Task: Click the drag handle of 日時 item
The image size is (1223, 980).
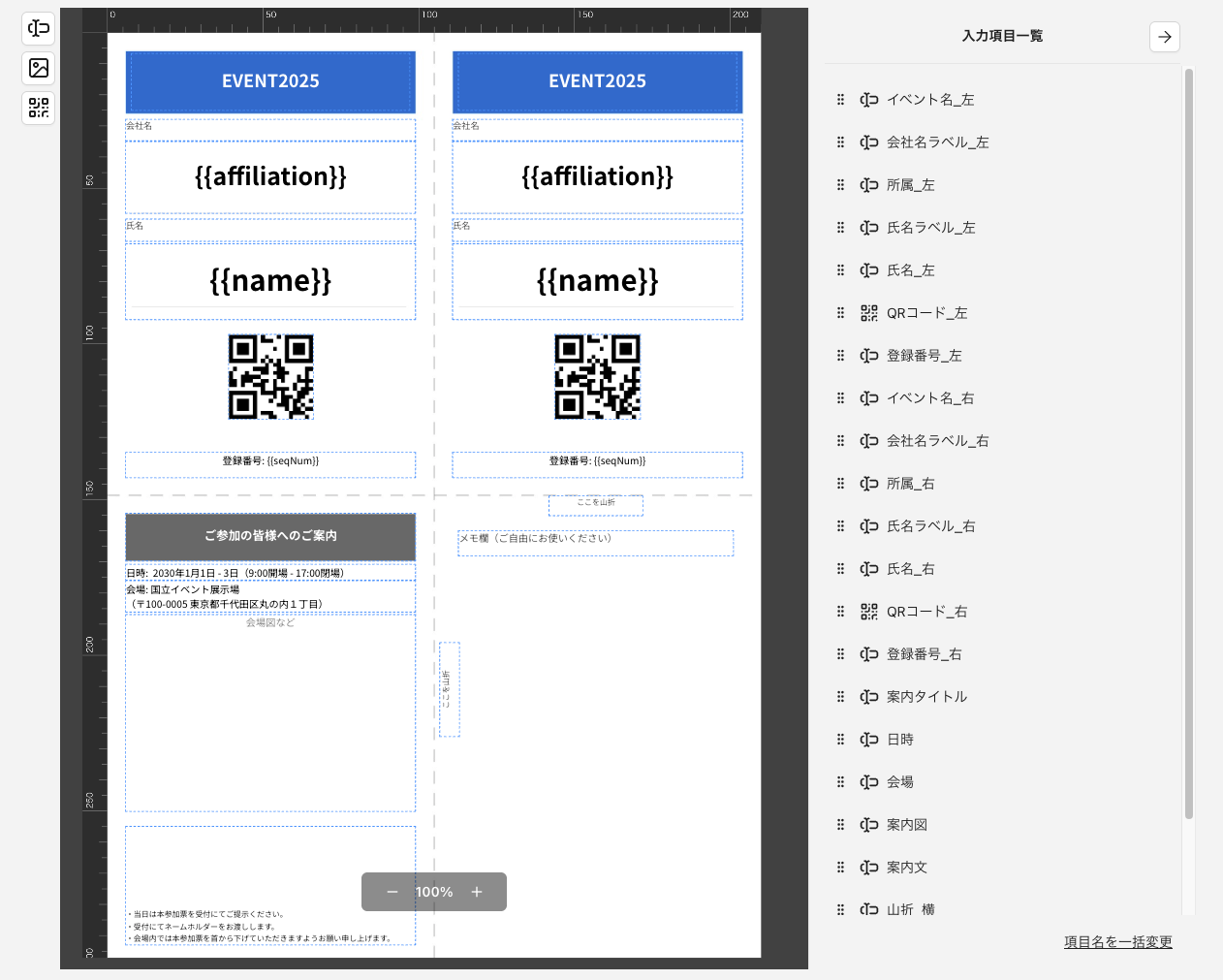Action: (840, 740)
